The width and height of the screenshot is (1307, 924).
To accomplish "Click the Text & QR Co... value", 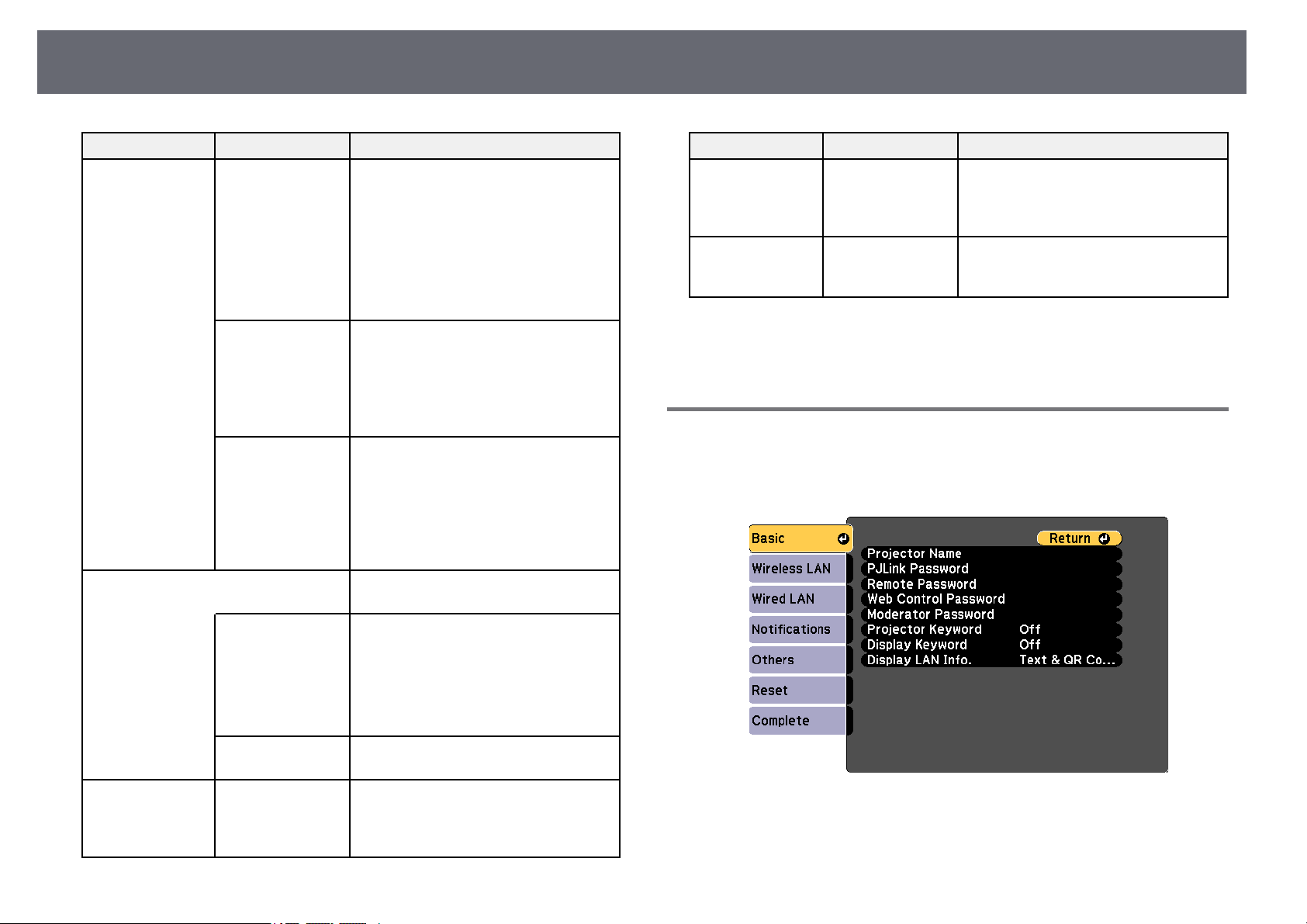I will pos(1067,659).
